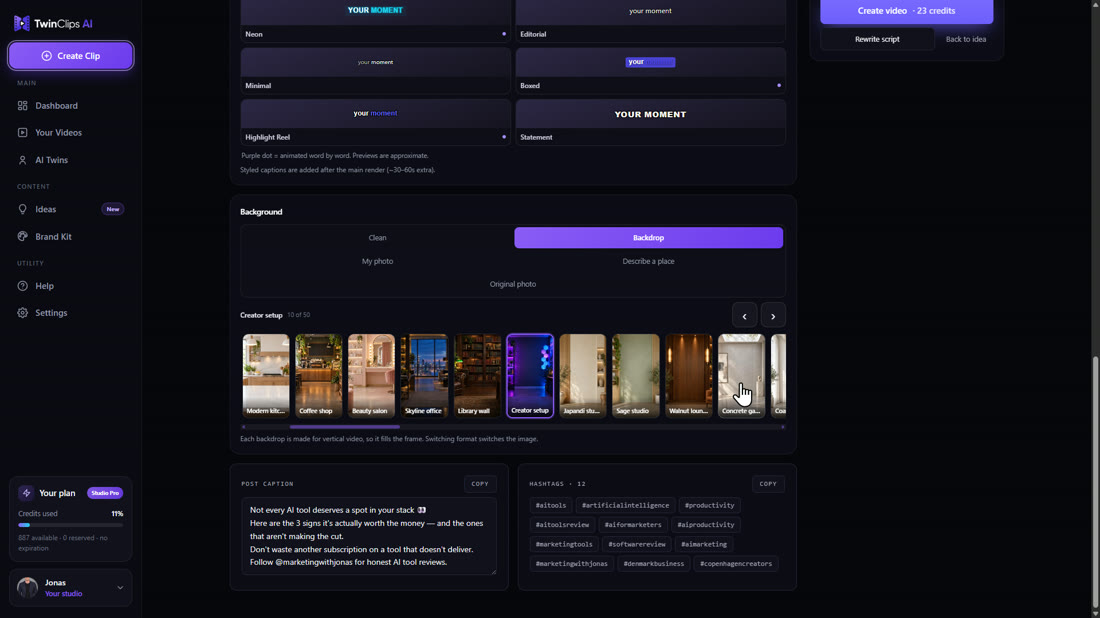This screenshot has width=1100, height=618.
Task: Copy the hashtags
Action: click(768, 484)
